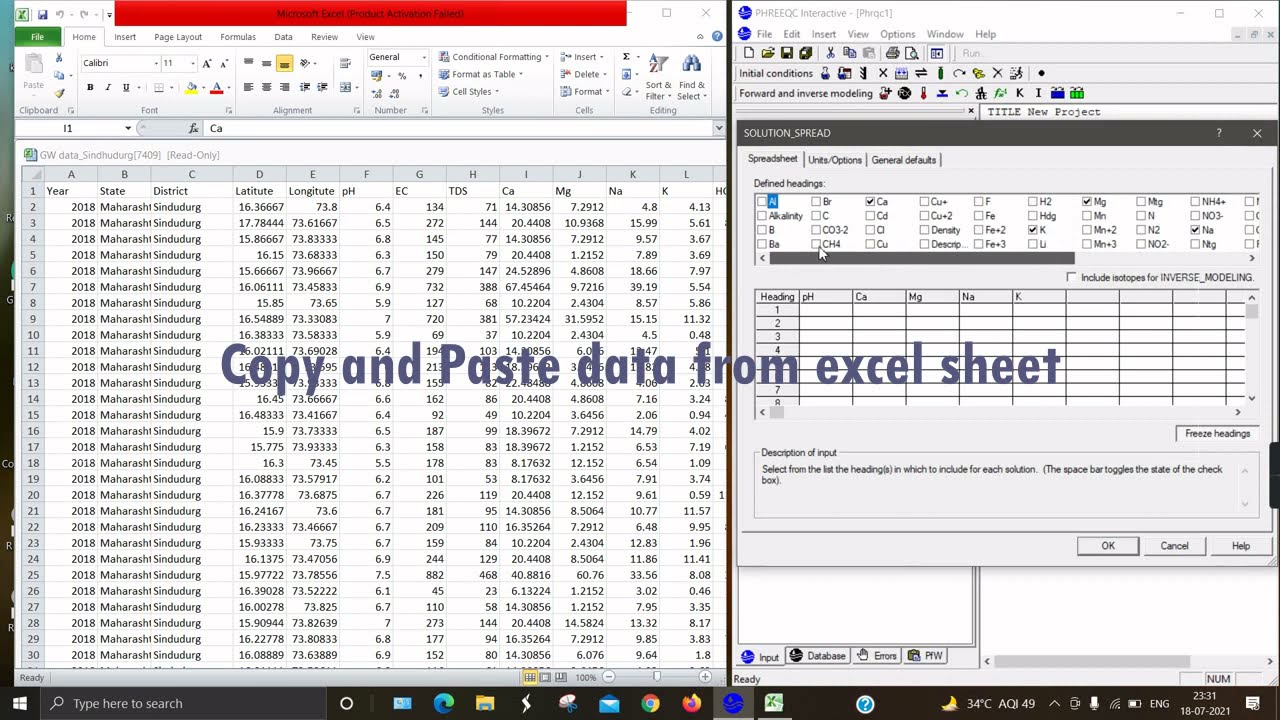The image size is (1280, 720).
Task: Click the black dot icon in Initial conditions
Action: pos(1041,73)
